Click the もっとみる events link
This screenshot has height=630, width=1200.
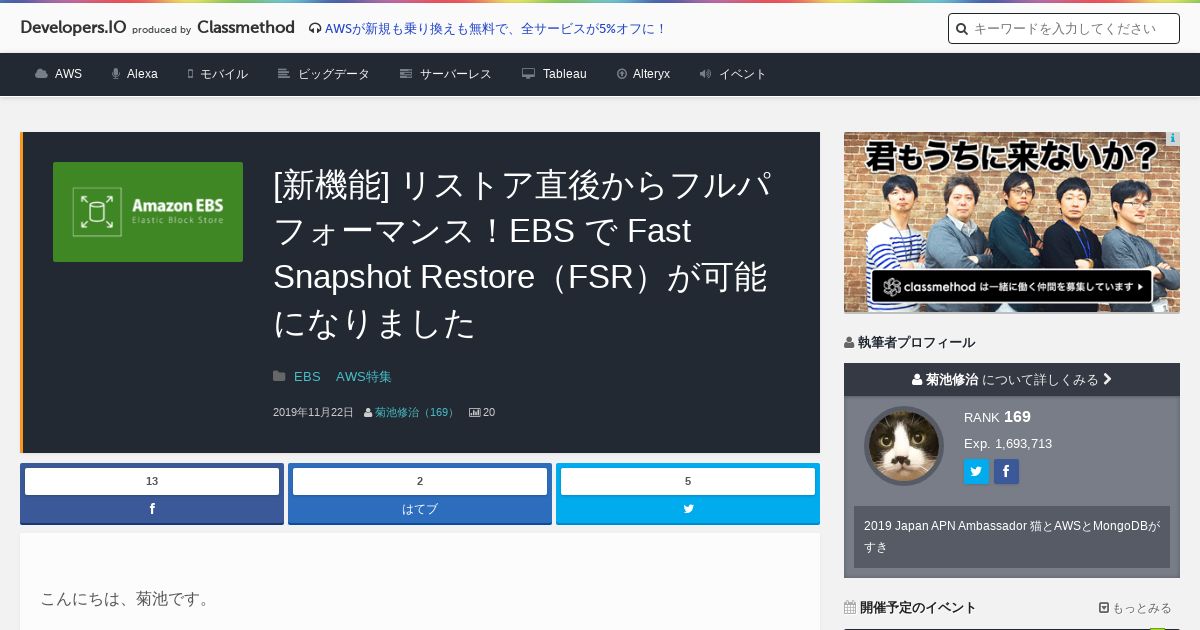coord(1135,608)
